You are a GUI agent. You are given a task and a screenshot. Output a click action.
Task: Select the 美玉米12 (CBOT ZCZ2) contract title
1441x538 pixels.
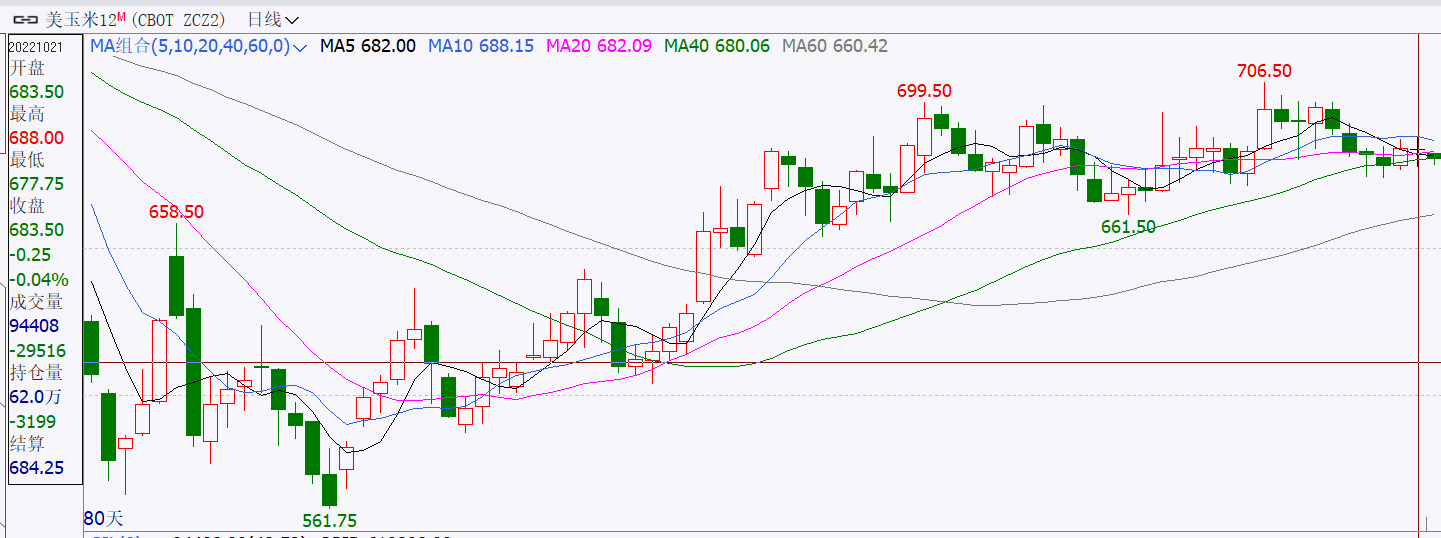click(137, 19)
